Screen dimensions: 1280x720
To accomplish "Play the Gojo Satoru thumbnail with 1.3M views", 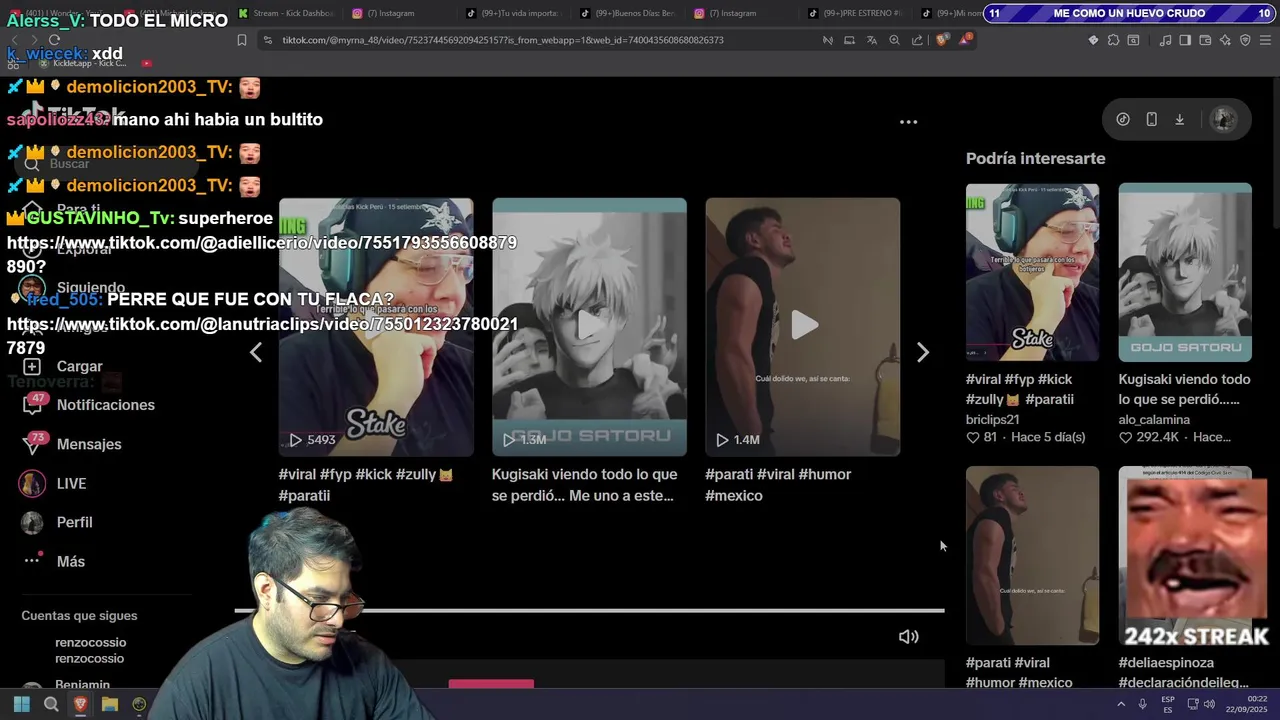I will pos(589,327).
